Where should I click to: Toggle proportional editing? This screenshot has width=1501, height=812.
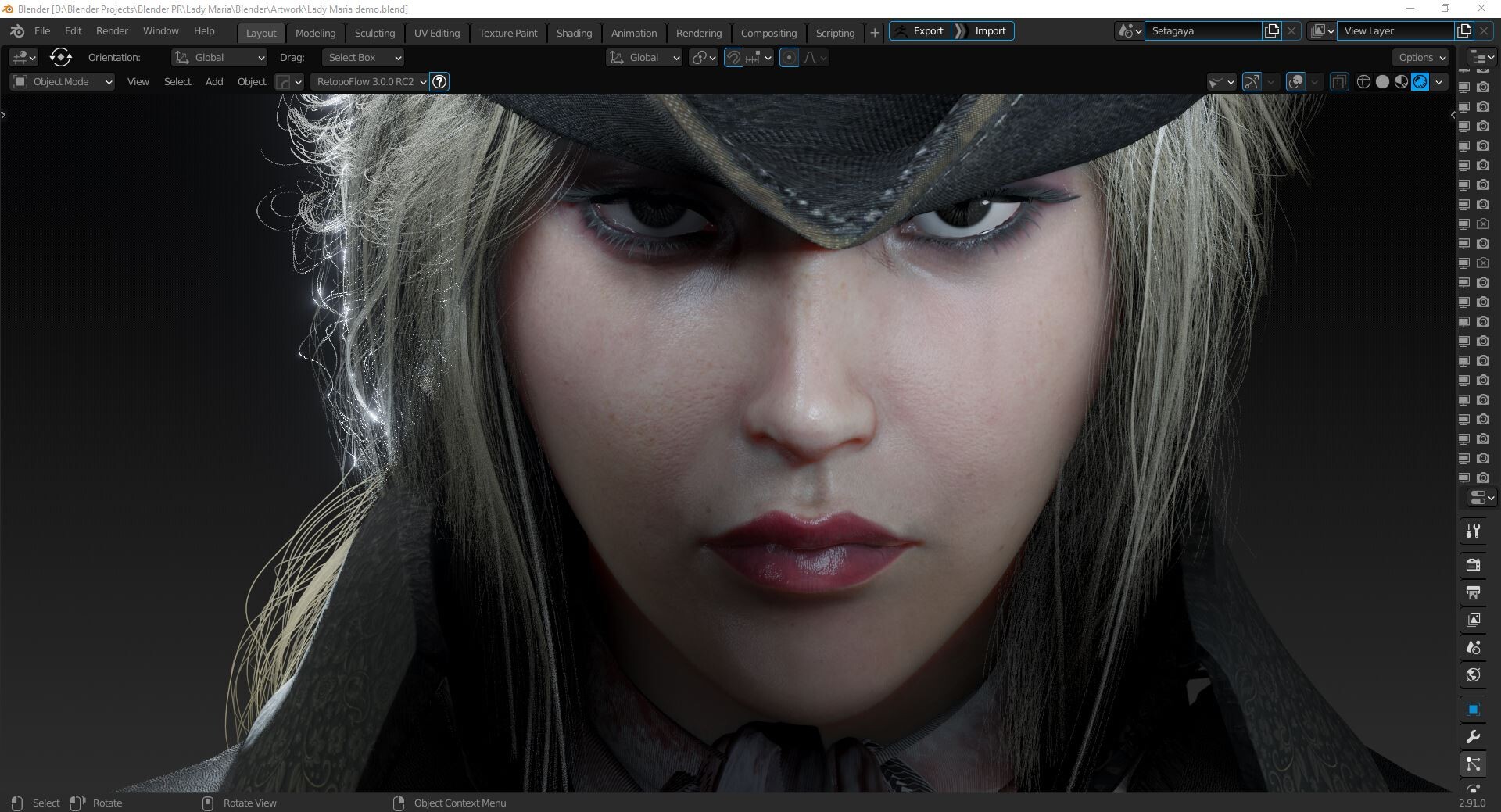(x=789, y=58)
